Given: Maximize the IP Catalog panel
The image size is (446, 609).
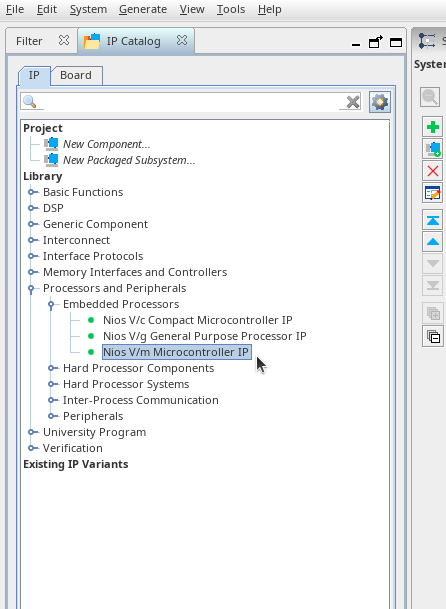Looking at the screenshot, I should coord(396,42).
